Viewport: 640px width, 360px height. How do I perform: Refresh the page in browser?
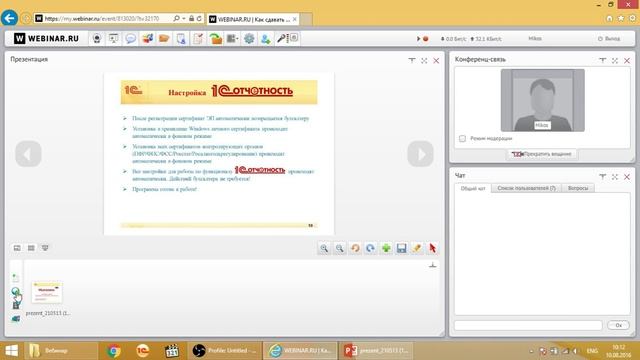tap(199, 18)
